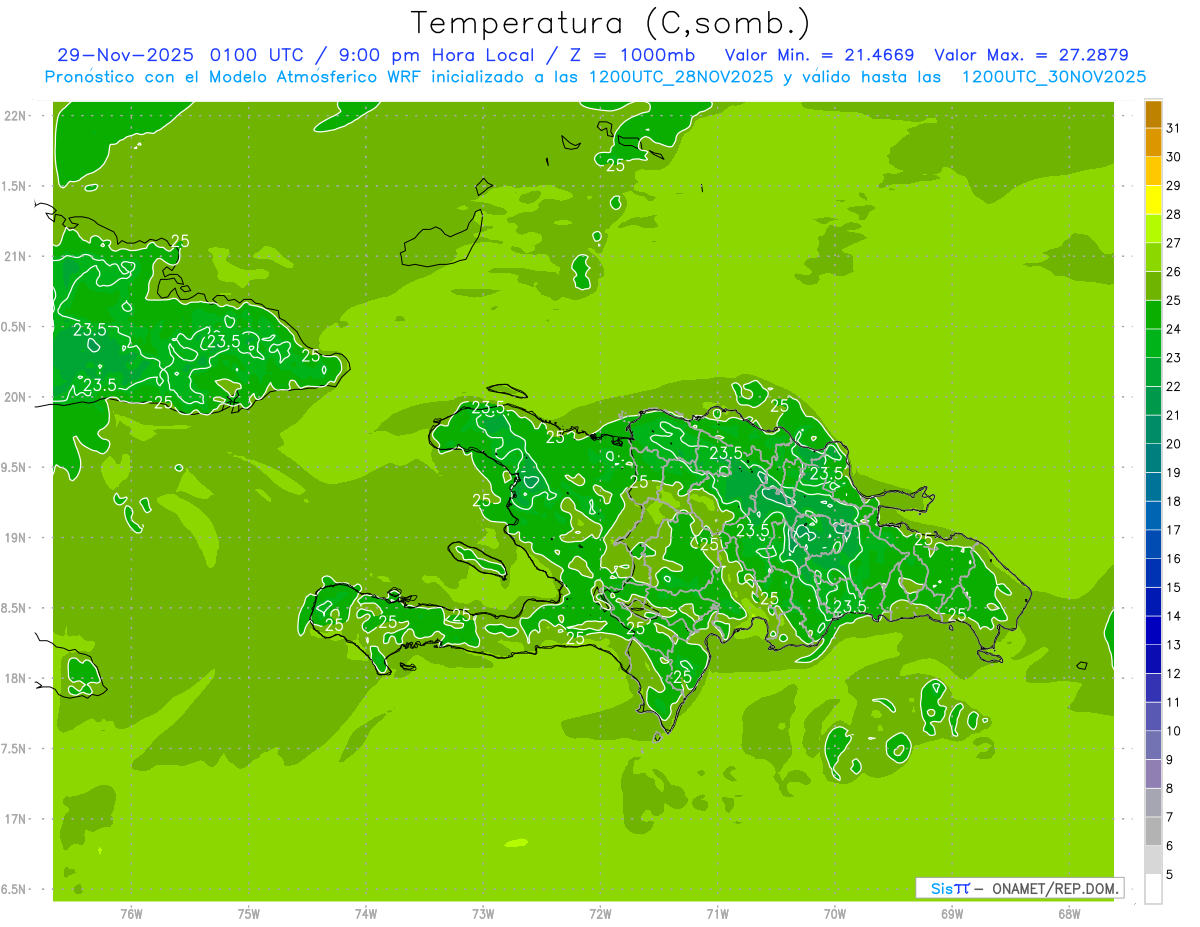Click the "Temperatura (C,somb.)" map title
The height and width of the screenshot is (927, 1200).
coord(611,22)
